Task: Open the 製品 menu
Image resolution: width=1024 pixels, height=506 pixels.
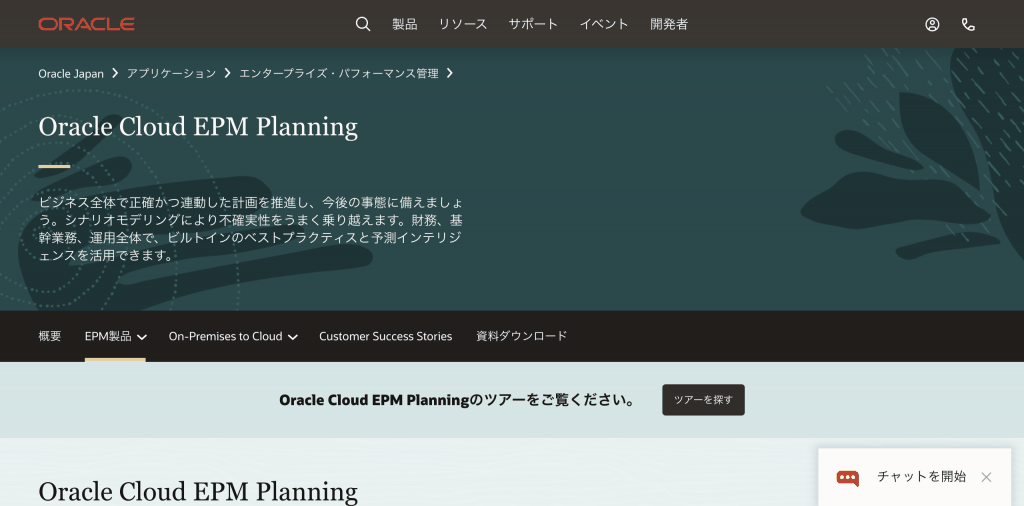Action: [405, 24]
